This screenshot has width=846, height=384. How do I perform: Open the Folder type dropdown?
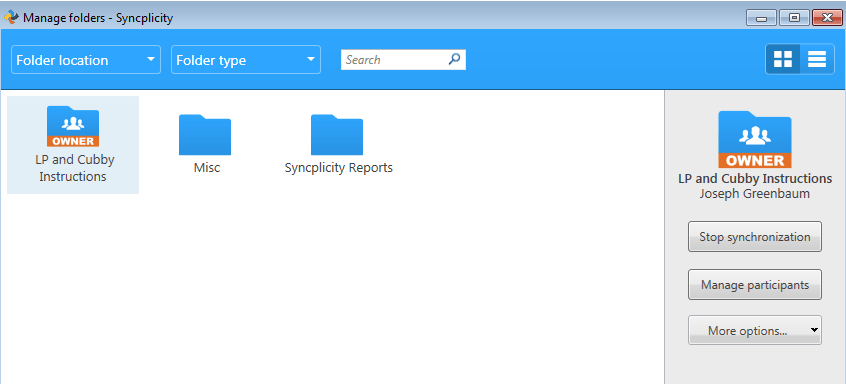tap(246, 60)
